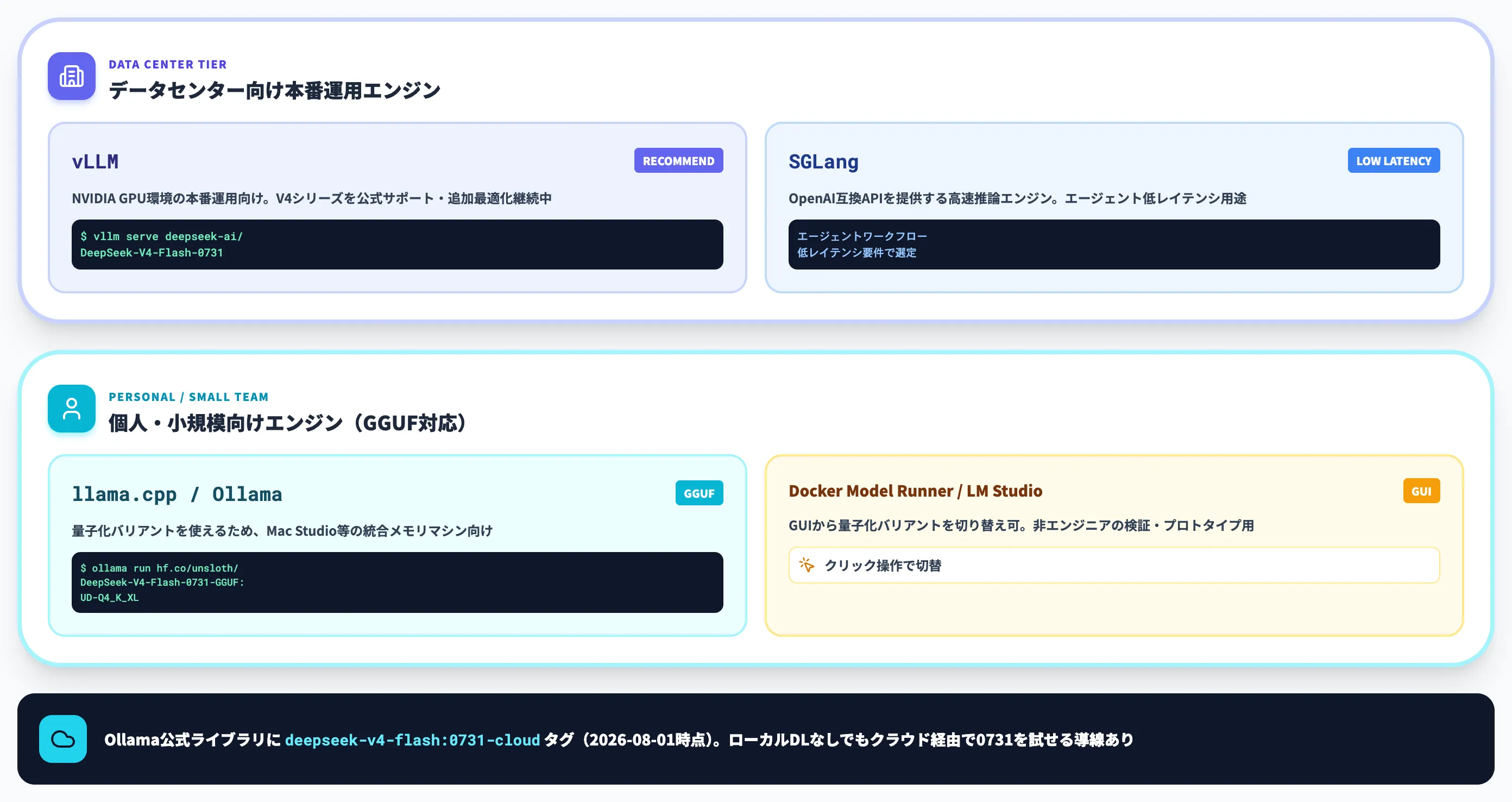
Task: Click the data center building icon
Action: click(72, 76)
